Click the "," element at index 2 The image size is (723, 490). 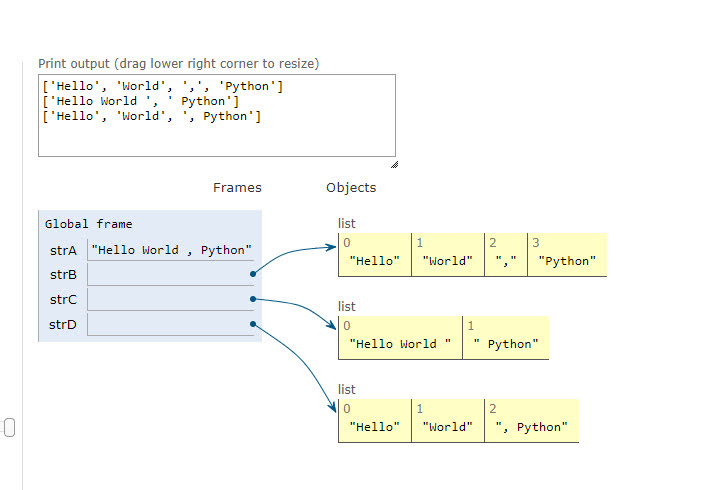pyautogui.click(x=506, y=255)
